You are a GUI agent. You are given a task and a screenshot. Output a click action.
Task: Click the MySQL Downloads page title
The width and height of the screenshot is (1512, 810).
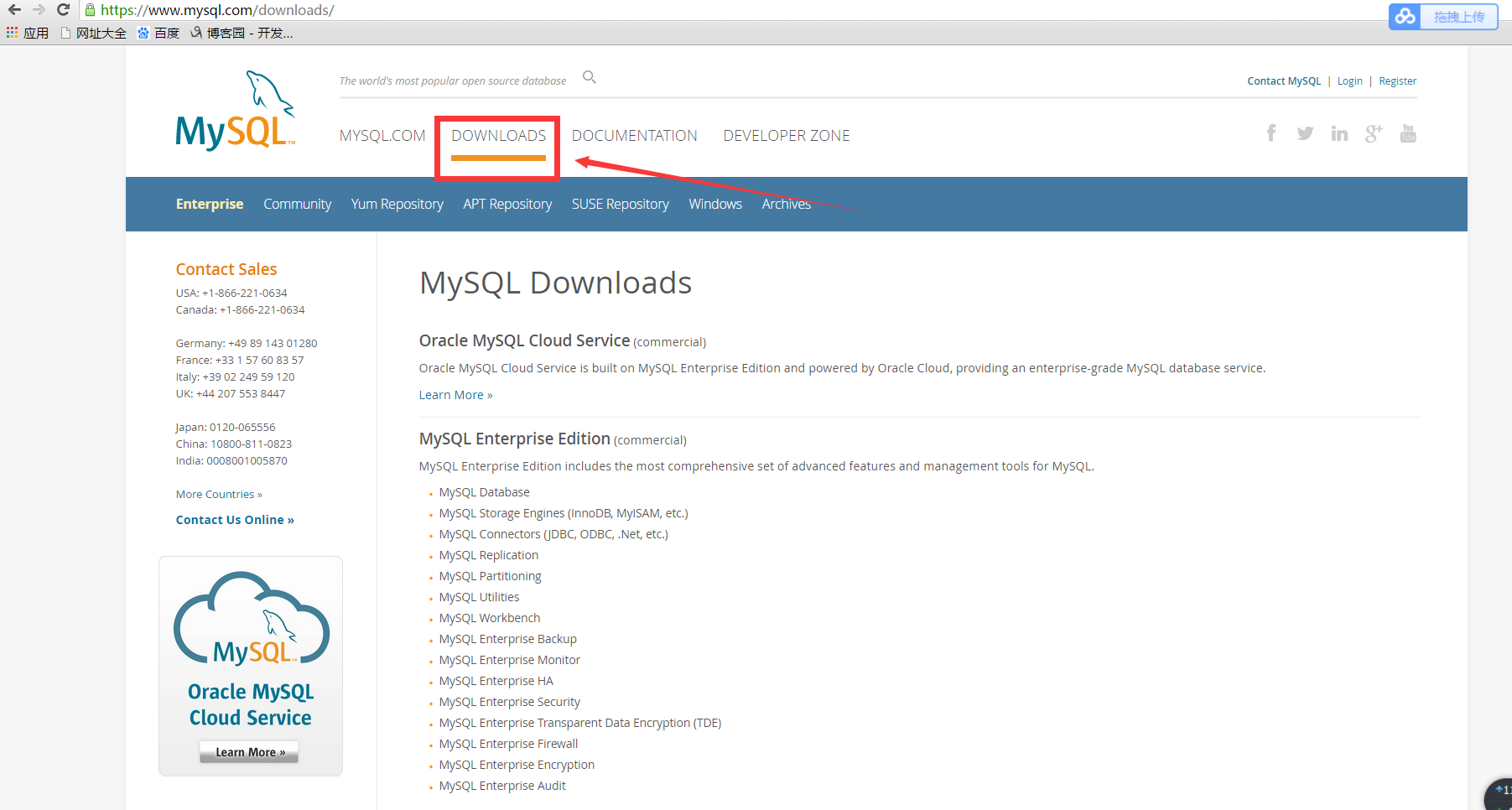pyautogui.click(x=556, y=283)
